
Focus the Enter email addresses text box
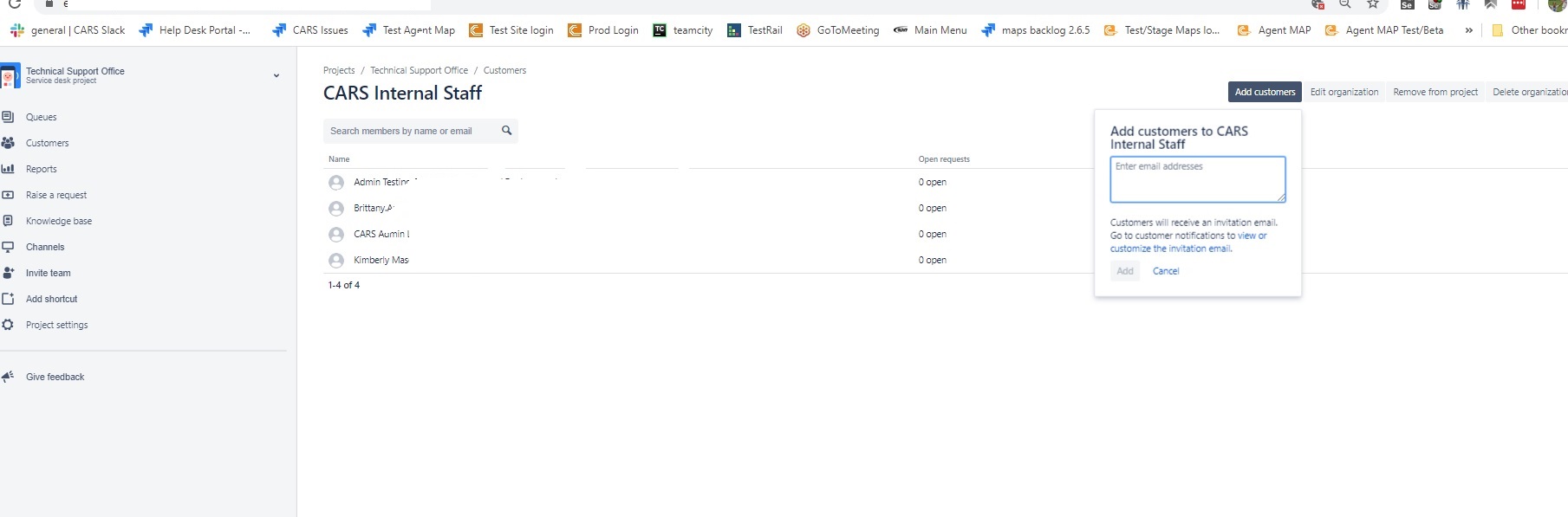click(1198, 179)
